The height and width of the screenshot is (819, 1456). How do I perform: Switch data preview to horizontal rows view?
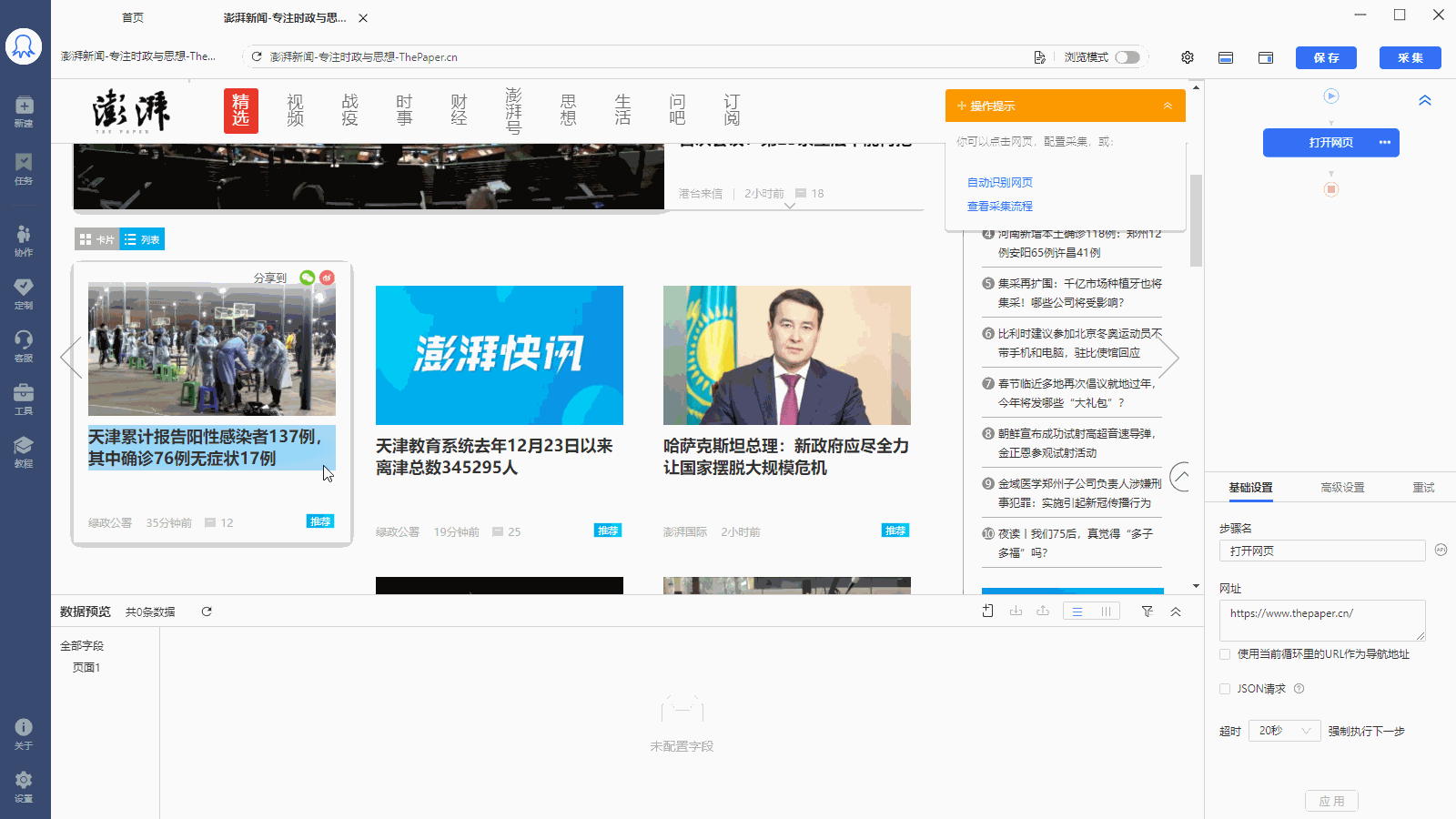[1077, 612]
